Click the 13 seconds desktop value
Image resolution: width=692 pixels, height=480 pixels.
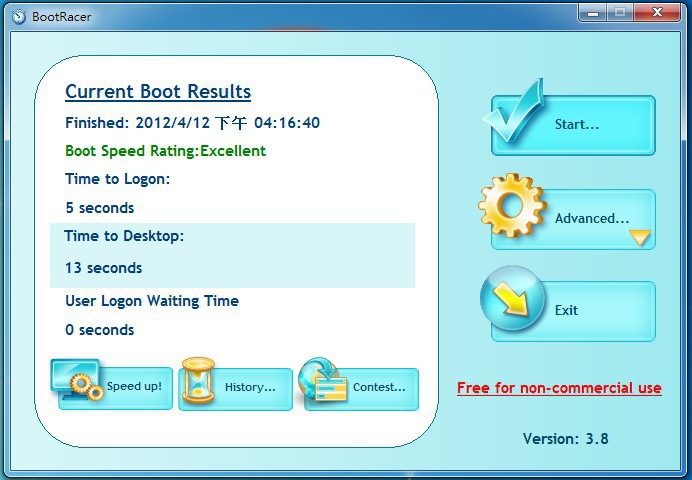(104, 268)
